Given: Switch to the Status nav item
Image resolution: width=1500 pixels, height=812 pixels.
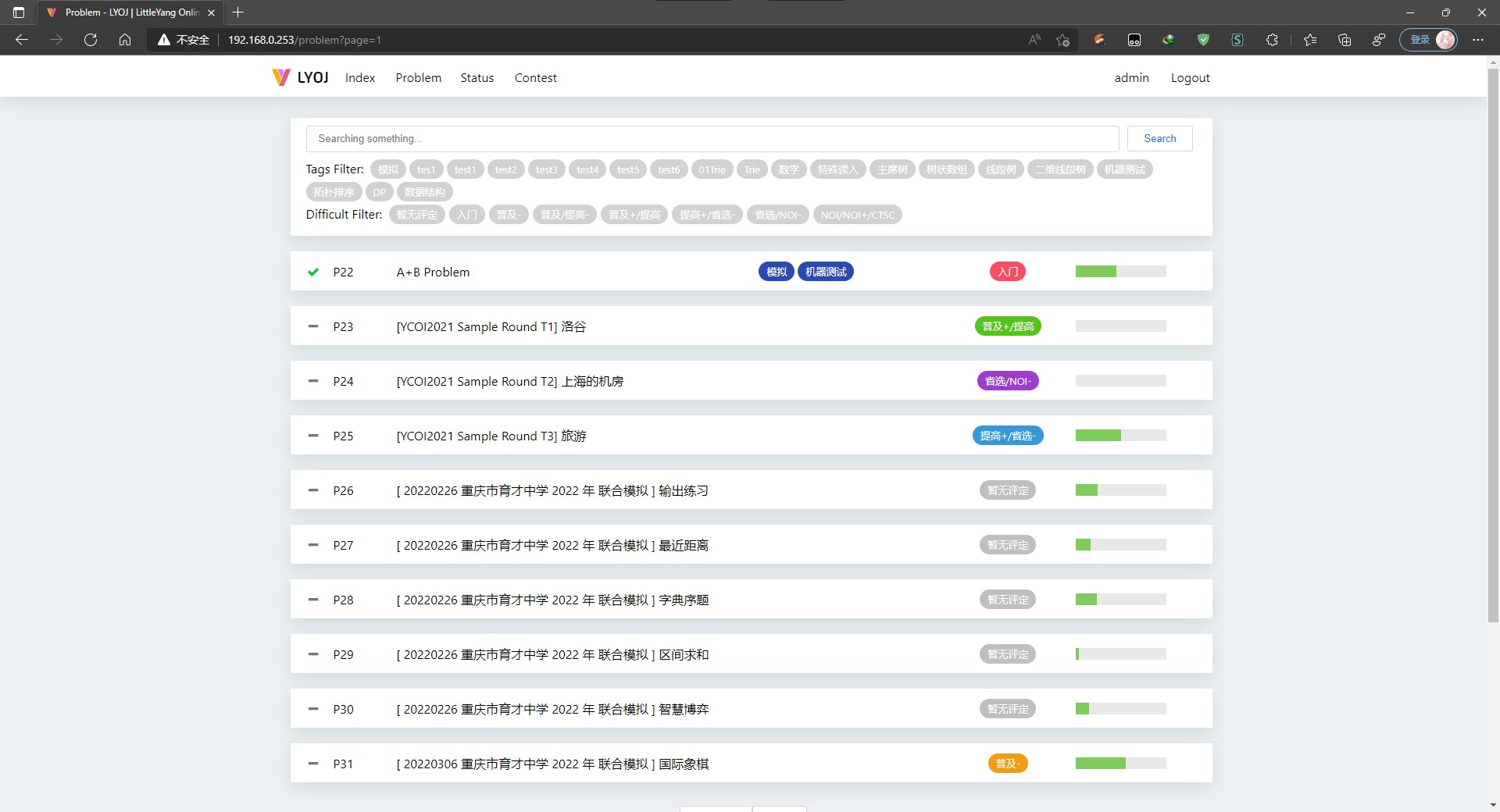Looking at the screenshot, I should click(x=477, y=77).
